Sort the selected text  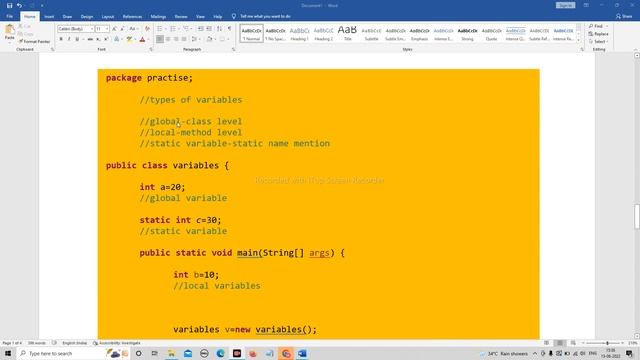[x=220, y=29]
